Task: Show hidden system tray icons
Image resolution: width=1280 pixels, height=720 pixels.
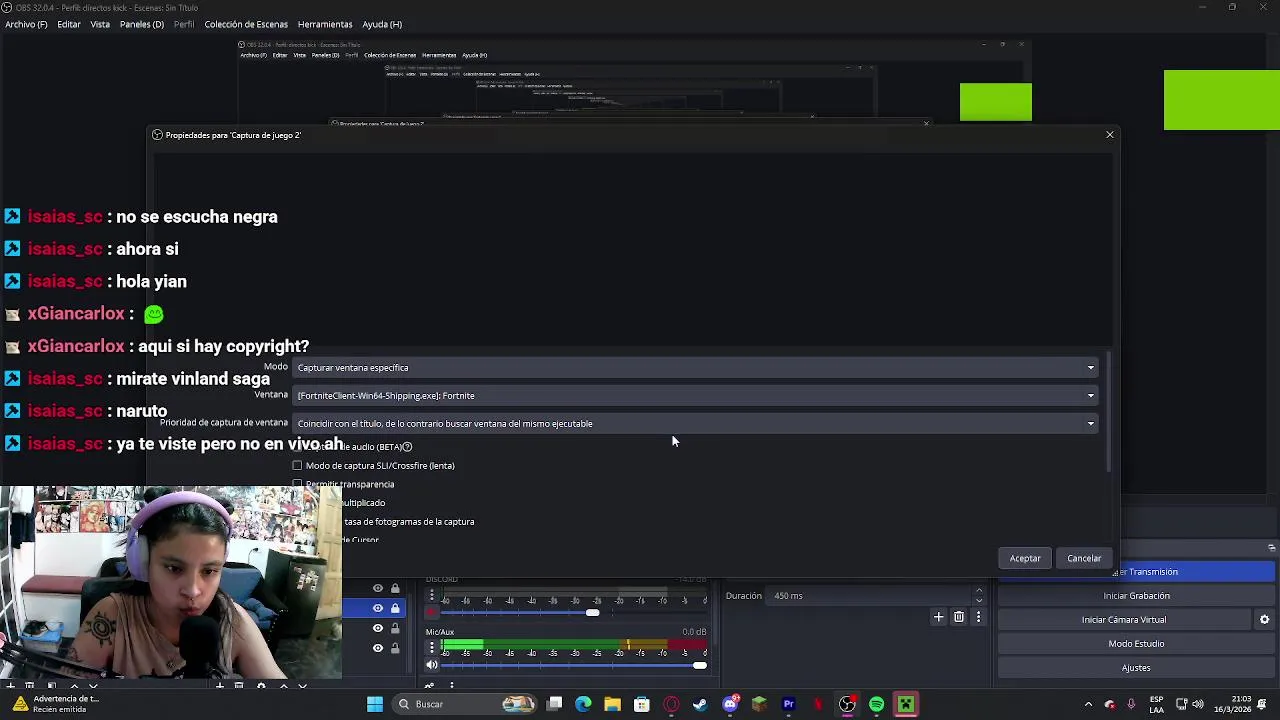Action: point(1088,705)
